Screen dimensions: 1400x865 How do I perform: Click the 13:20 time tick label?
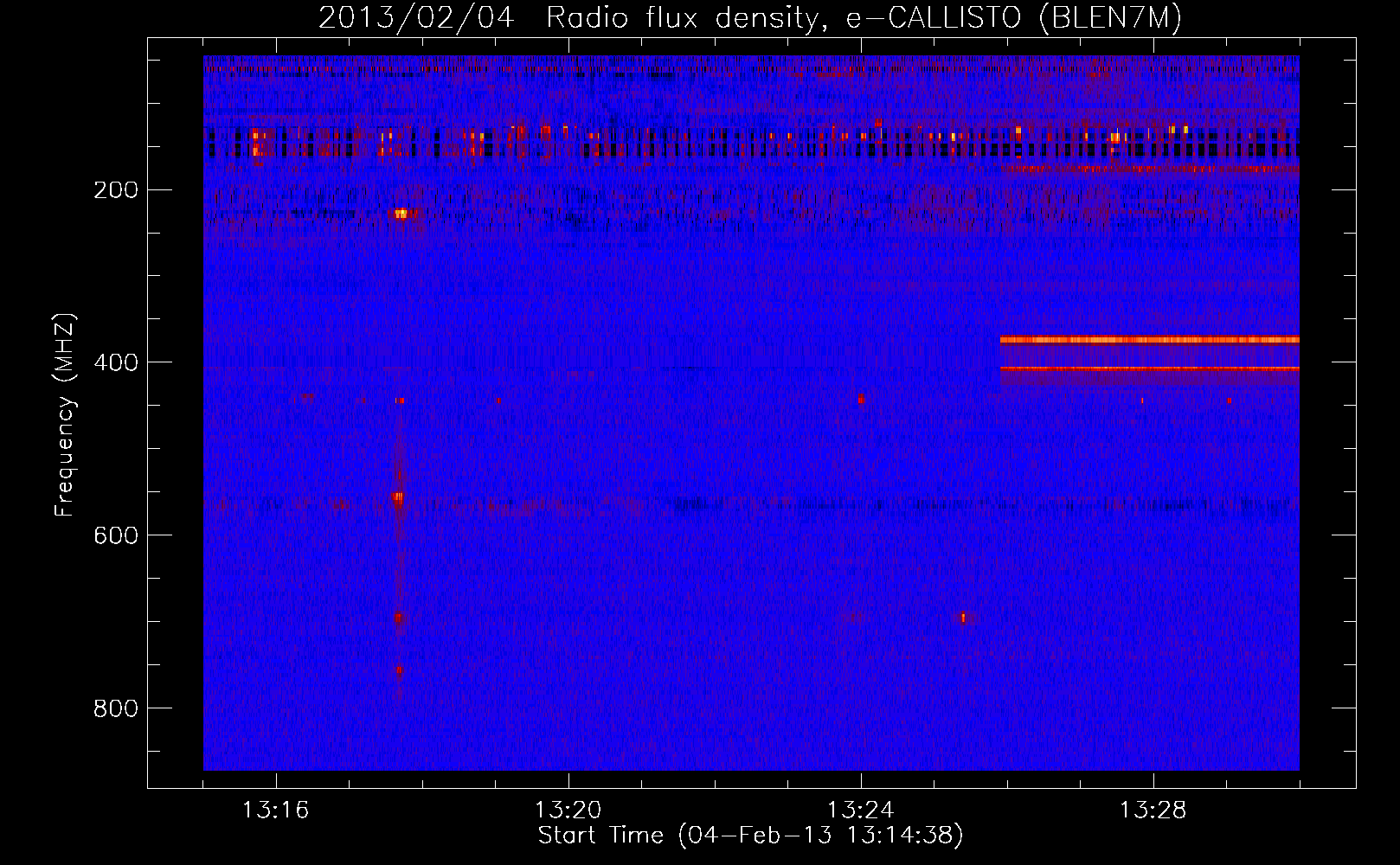pyautogui.click(x=568, y=811)
